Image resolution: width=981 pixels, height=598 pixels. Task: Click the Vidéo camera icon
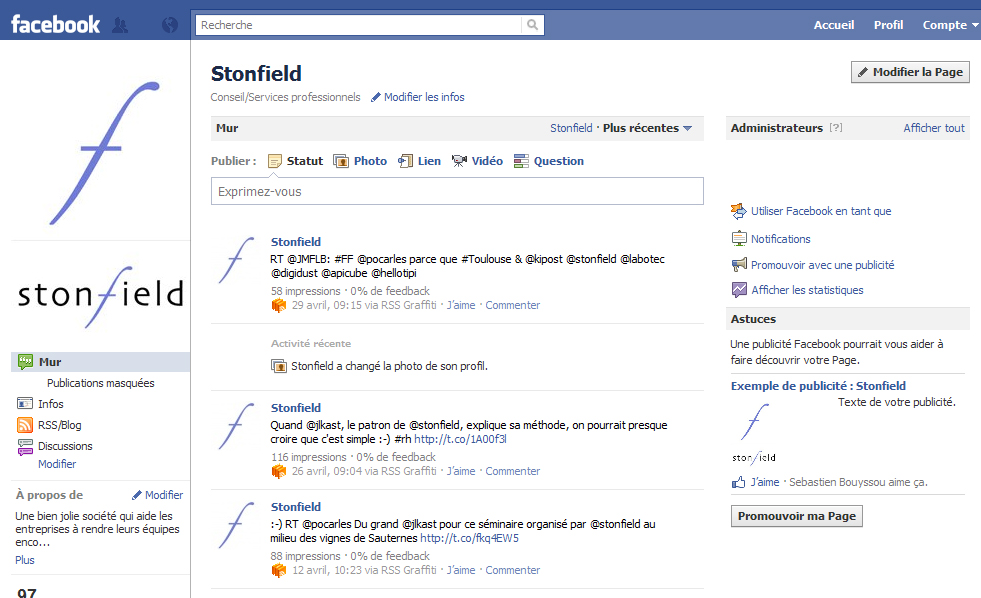(x=459, y=161)
